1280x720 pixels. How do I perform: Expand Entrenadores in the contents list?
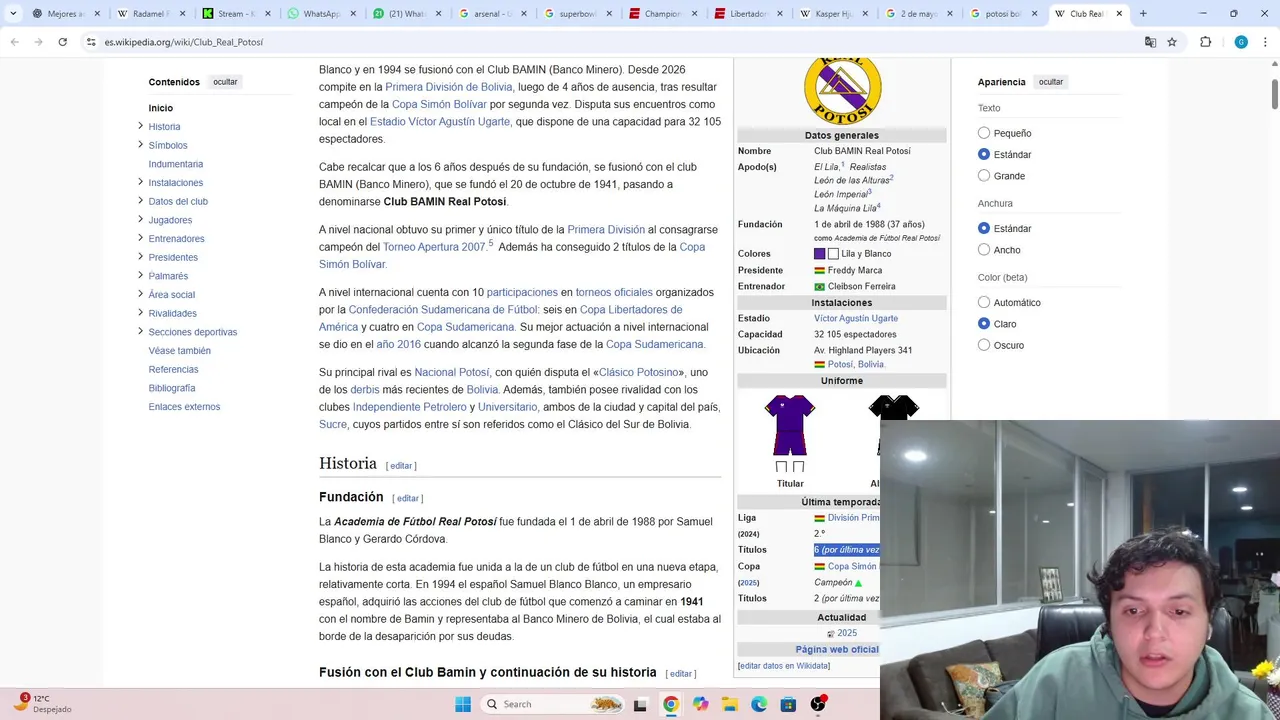[140, 238]
